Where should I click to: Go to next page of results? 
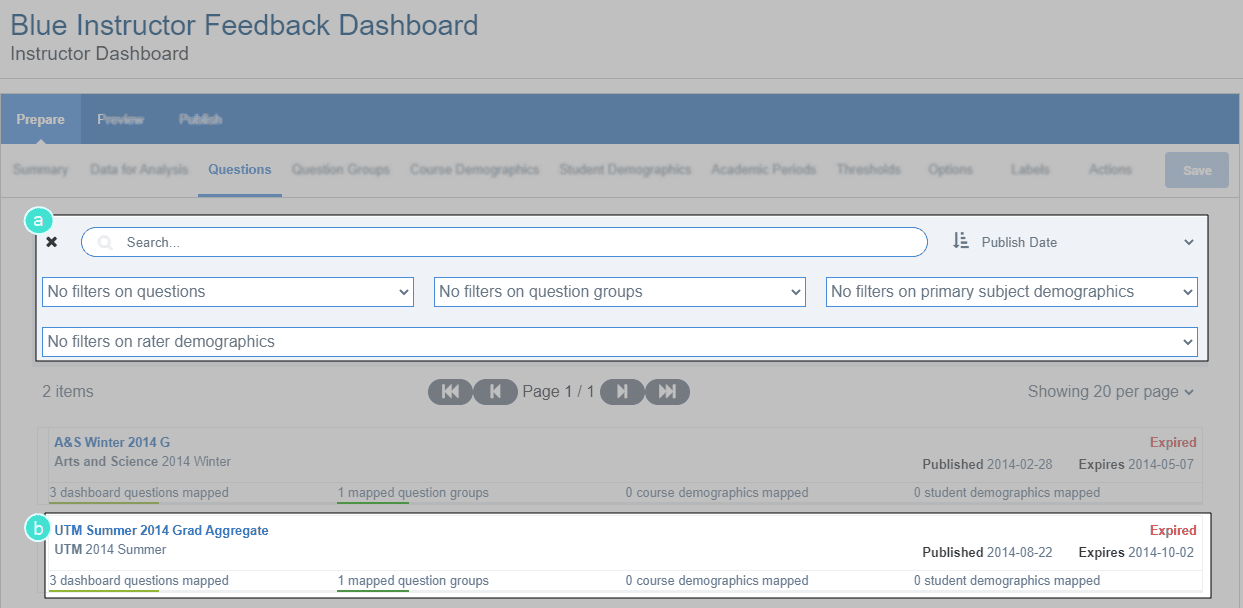[x=622, y=392]
